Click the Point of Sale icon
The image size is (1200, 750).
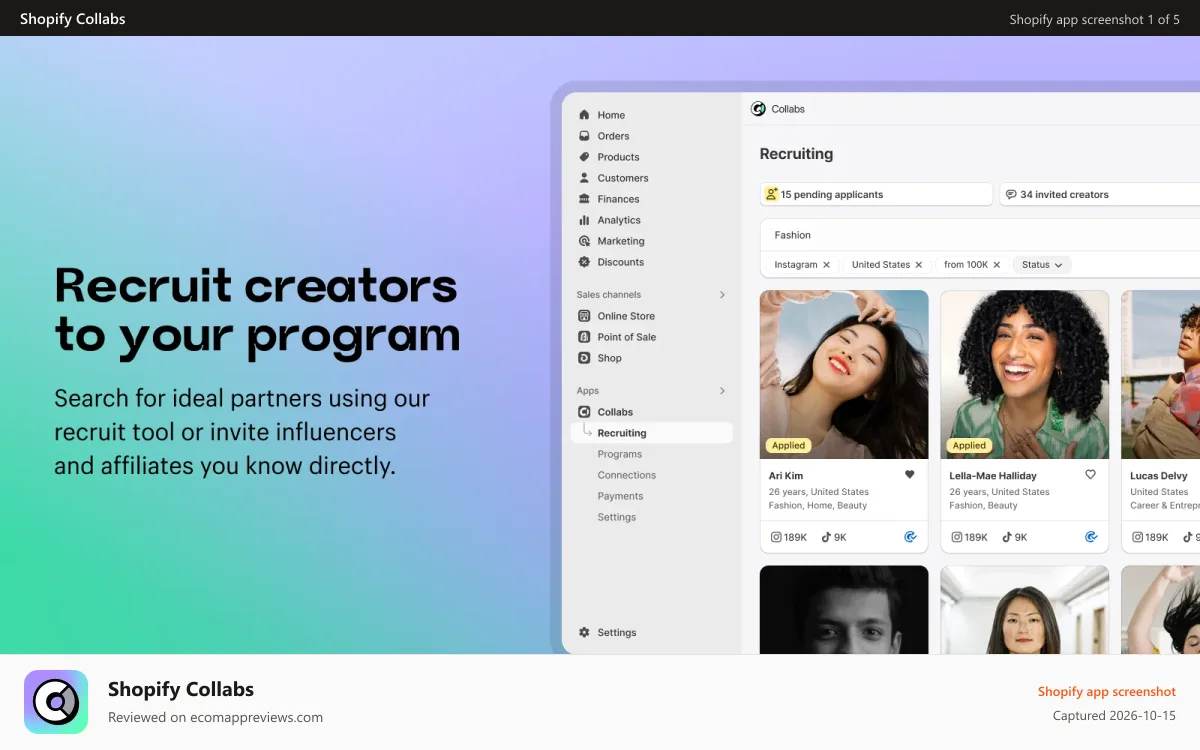click(x=584, y=337)
